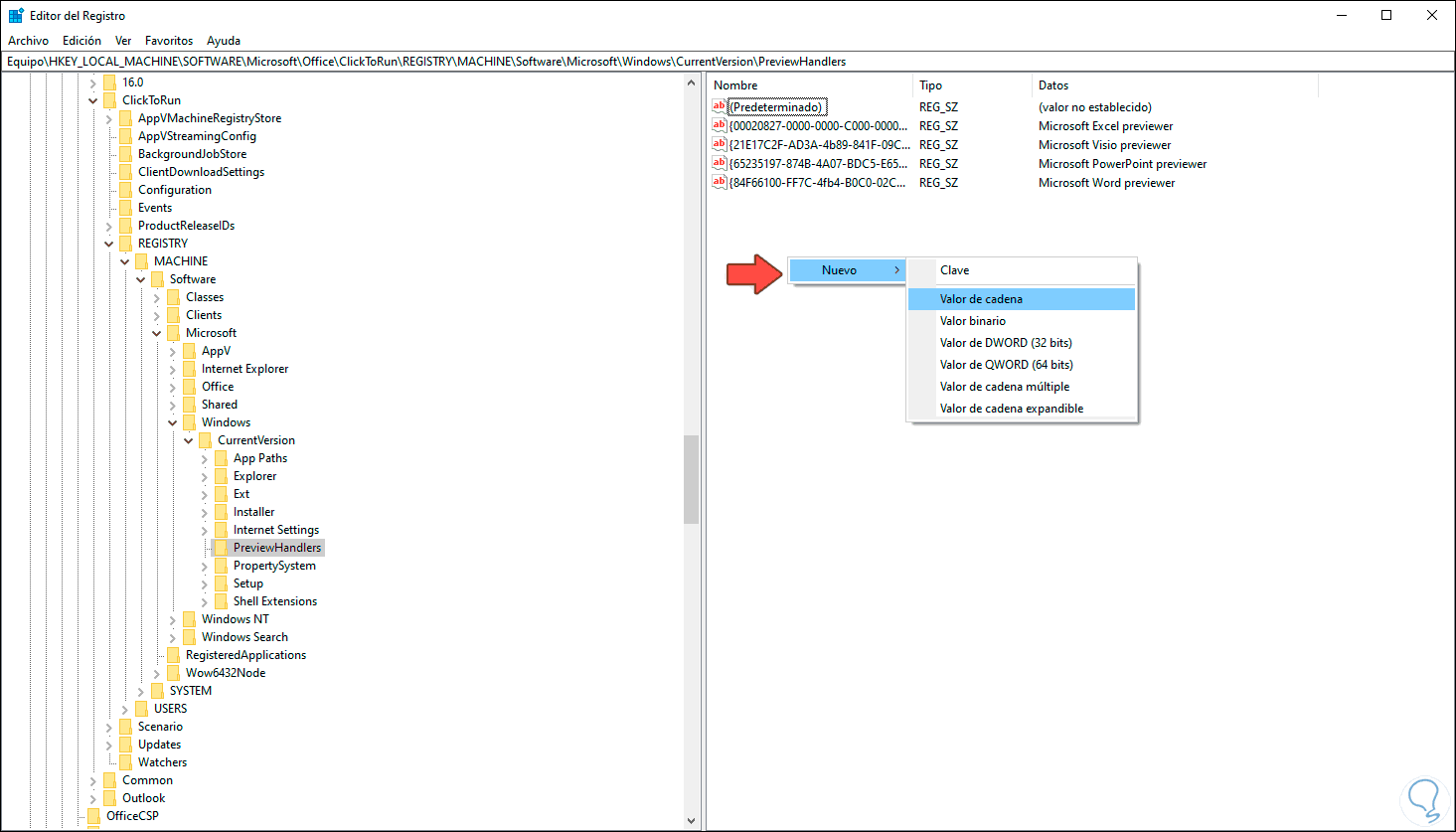Screen dimensions: 1456x832
Task: Click the Nuevo context menu item
Action: (847, 270)
